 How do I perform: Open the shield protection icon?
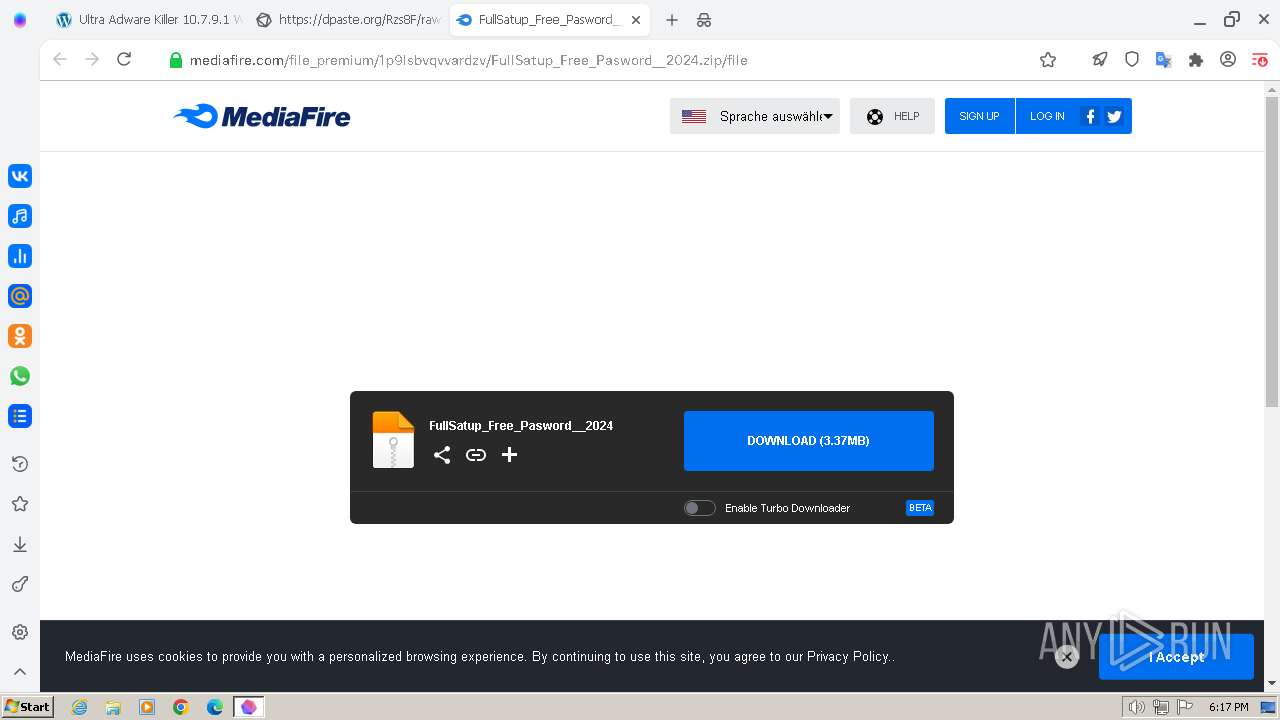(x=1132, y=60)
